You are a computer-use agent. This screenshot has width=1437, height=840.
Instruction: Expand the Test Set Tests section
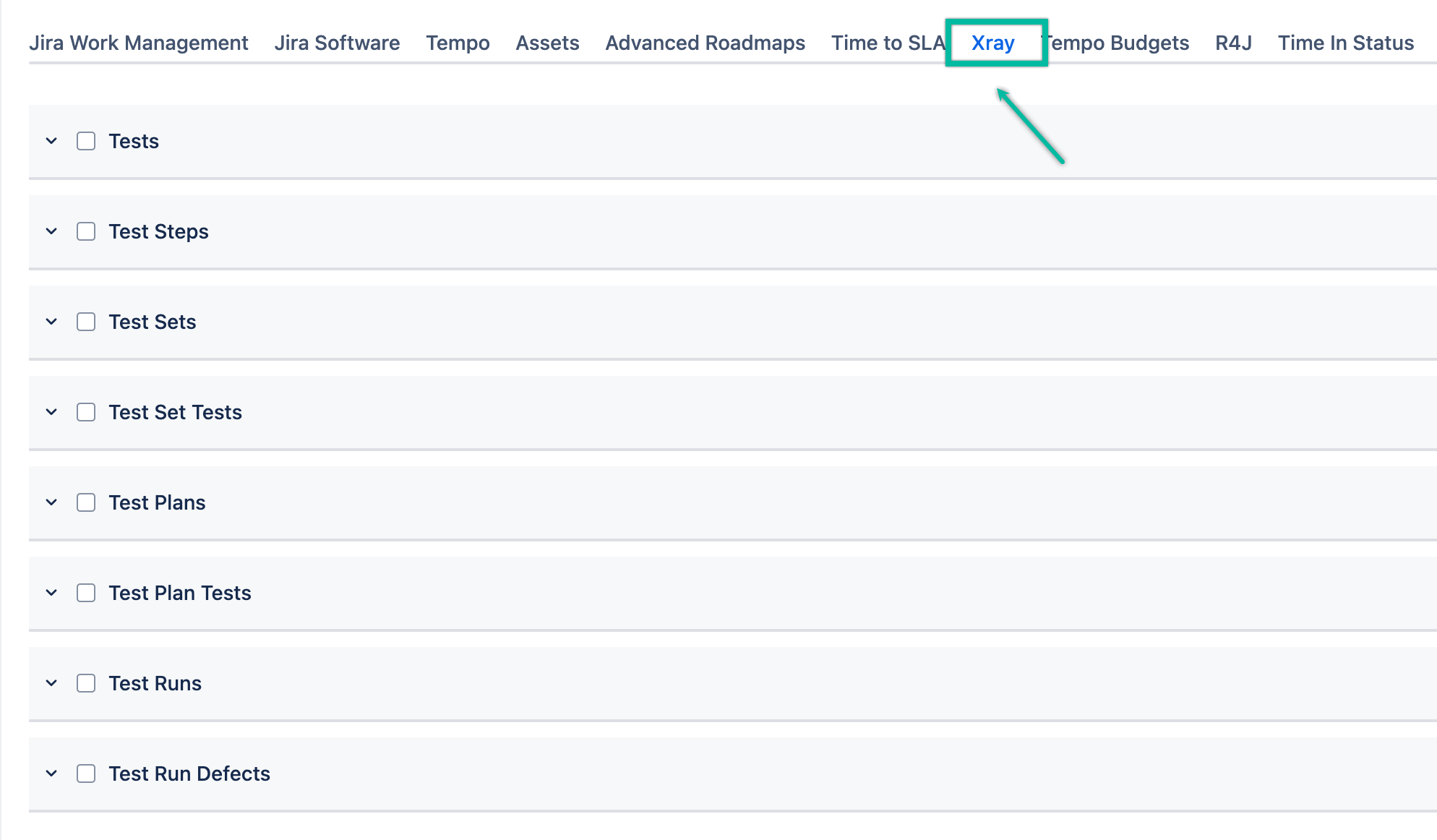pyautogui.click(x=51, y=412)
